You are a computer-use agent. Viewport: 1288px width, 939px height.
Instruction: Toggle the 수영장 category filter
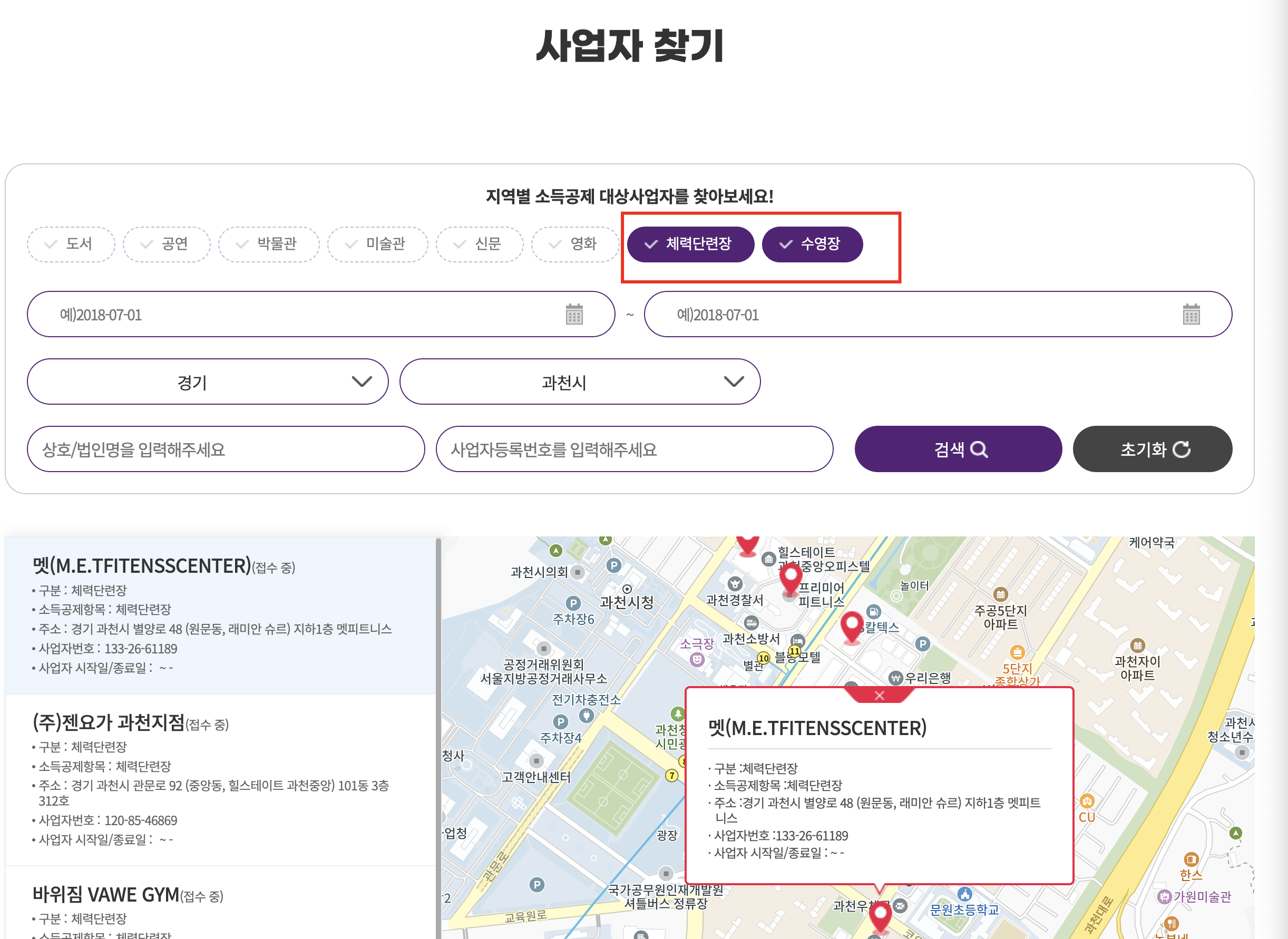[812, 244]
